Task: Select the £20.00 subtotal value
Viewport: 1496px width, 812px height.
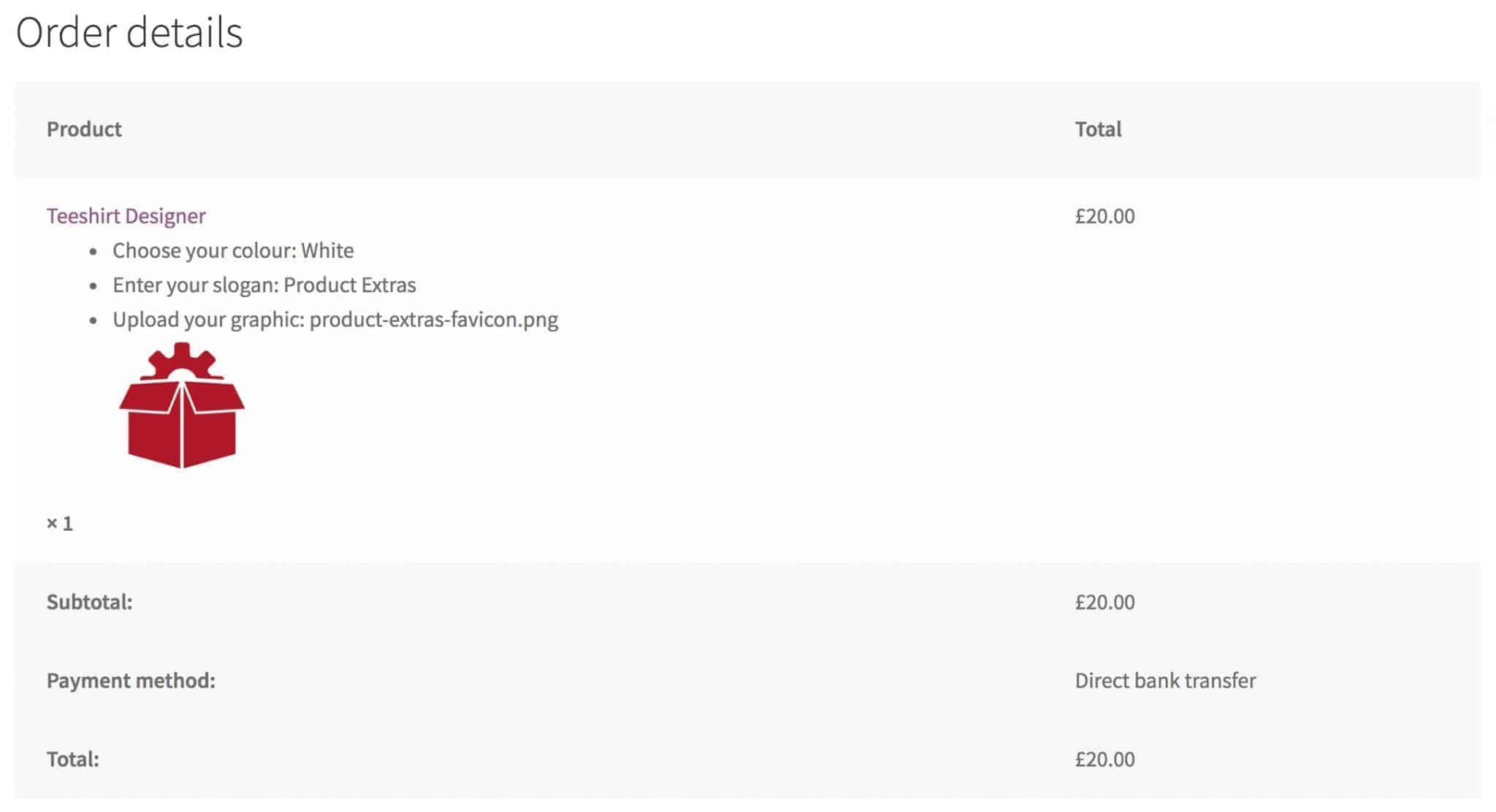Action: click(1104, 602)
